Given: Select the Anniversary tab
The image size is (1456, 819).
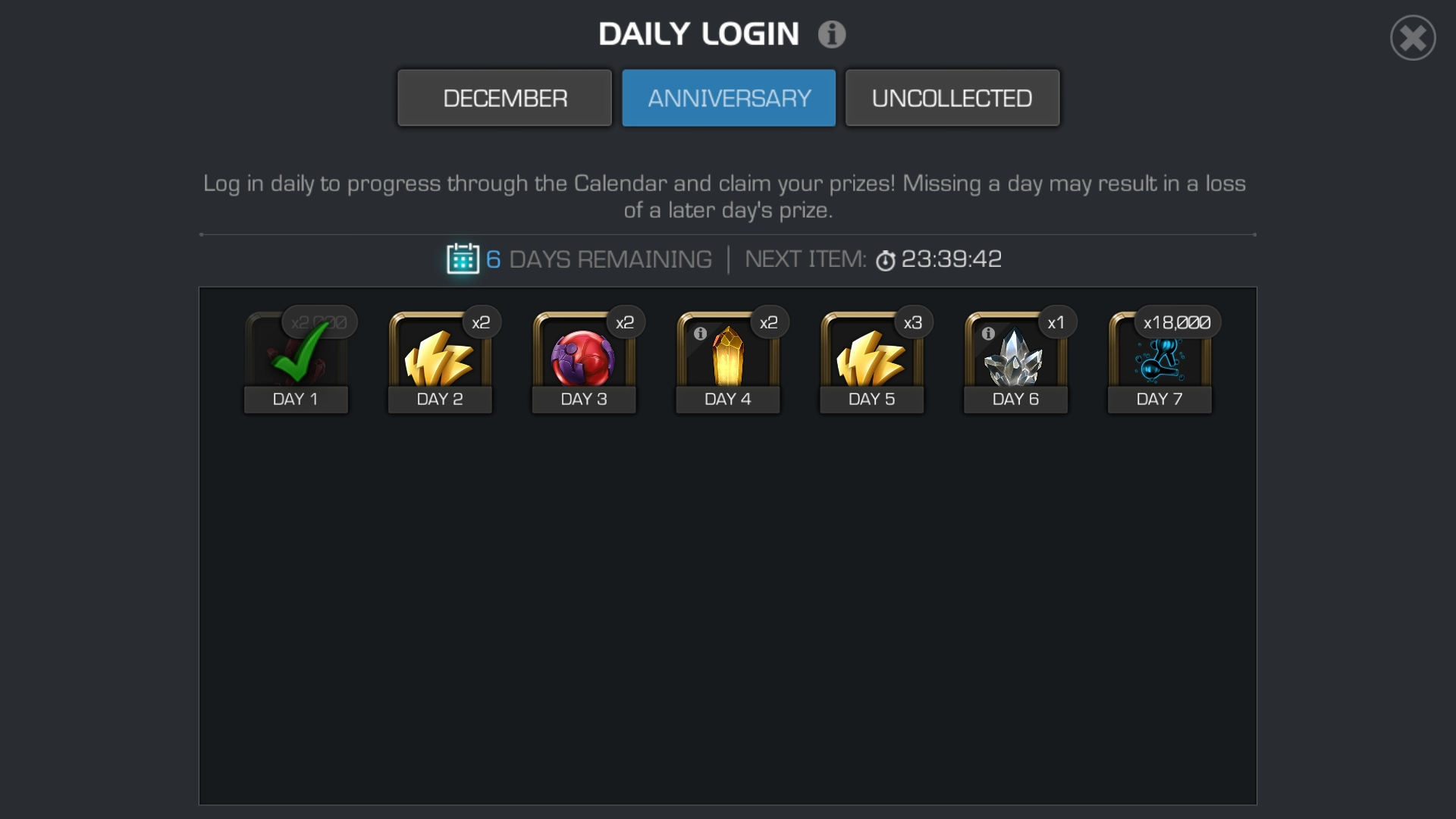Looking at the screenshot, I should (729, 98).
